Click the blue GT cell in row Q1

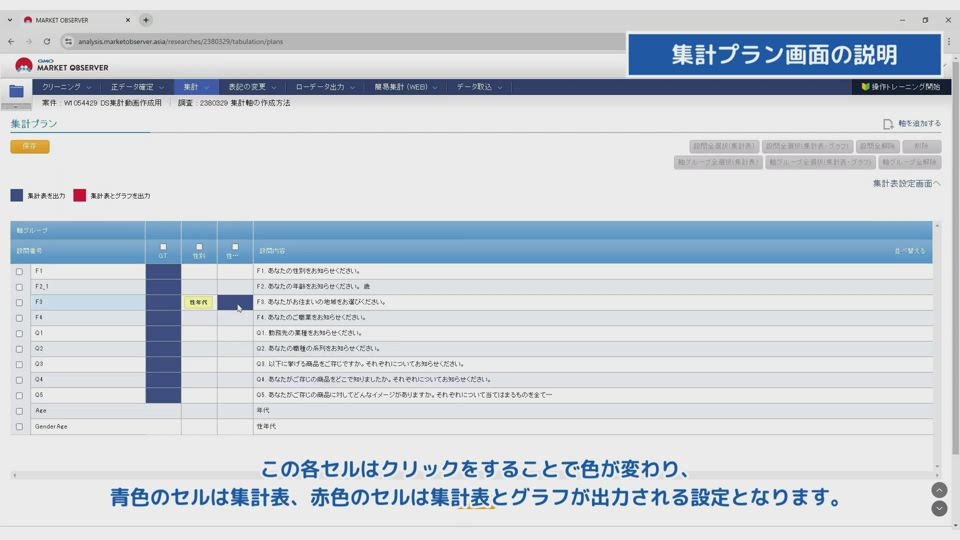[163, 333]
